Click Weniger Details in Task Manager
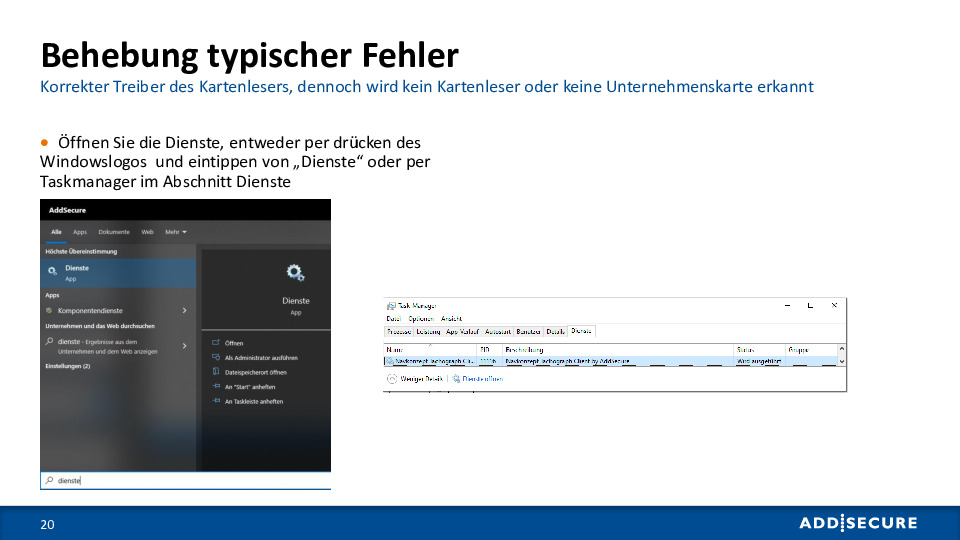Viewport: 960px width, 540px height. pyautogui.click(x=421, y=379)
